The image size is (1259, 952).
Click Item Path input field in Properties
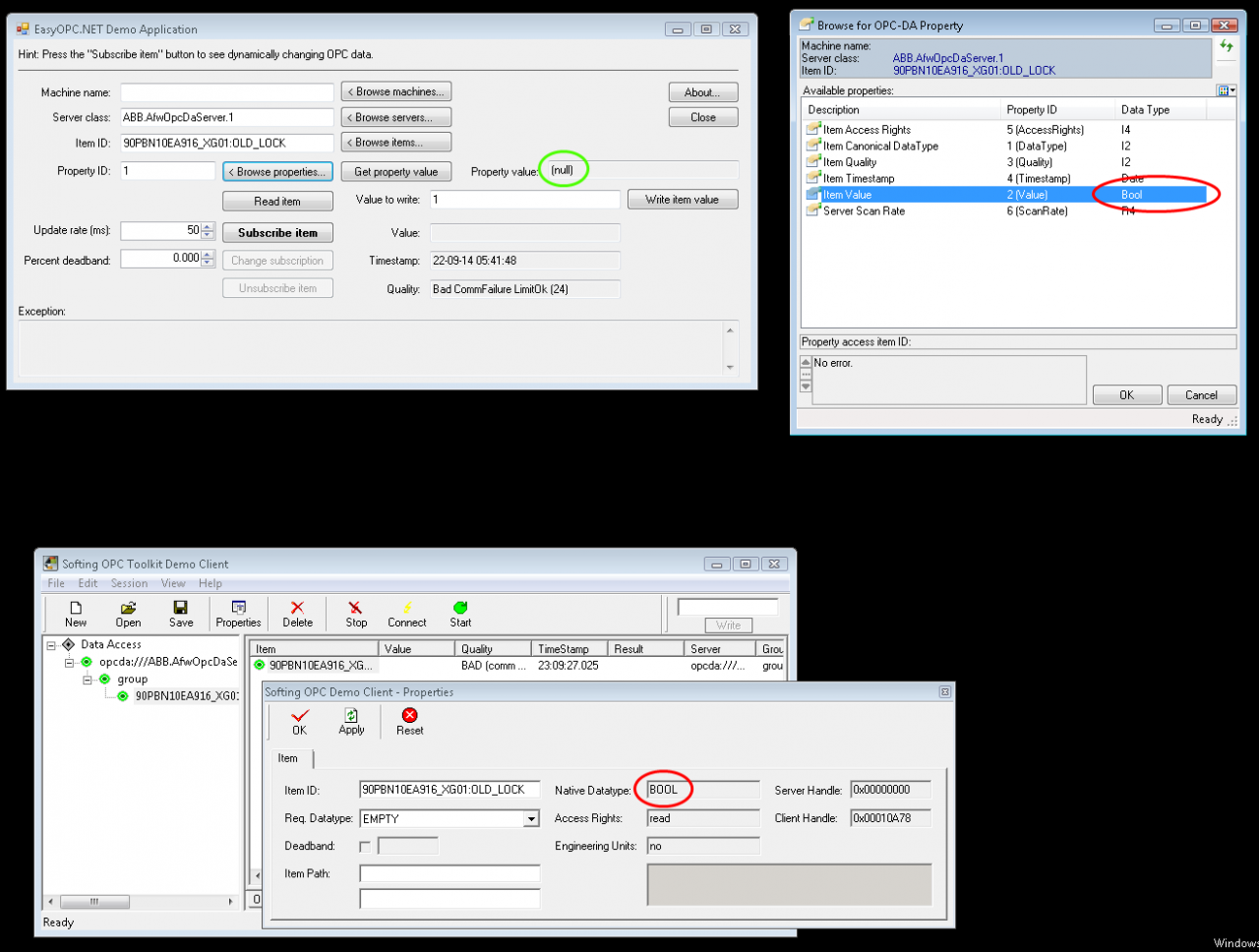tap(450, 873)
